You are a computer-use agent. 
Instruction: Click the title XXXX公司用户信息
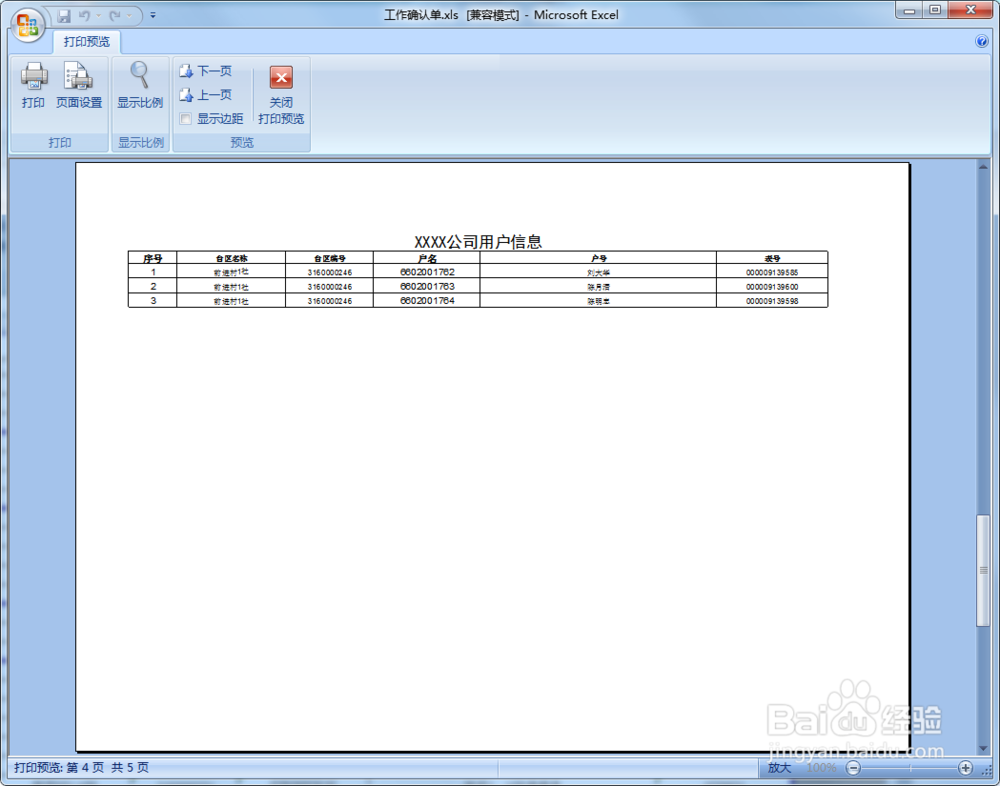[x=478, y=242]
